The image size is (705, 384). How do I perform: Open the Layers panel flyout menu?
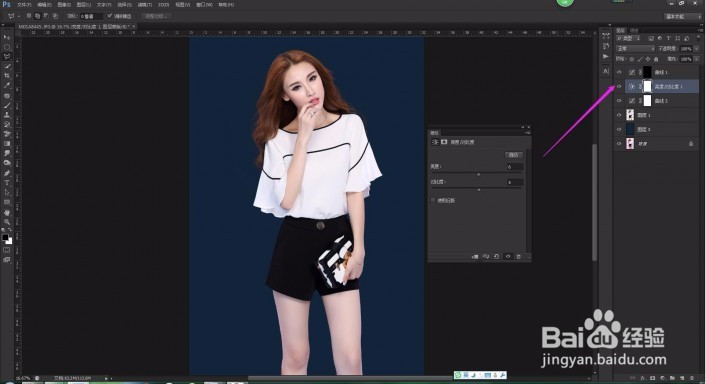[700, 30]
